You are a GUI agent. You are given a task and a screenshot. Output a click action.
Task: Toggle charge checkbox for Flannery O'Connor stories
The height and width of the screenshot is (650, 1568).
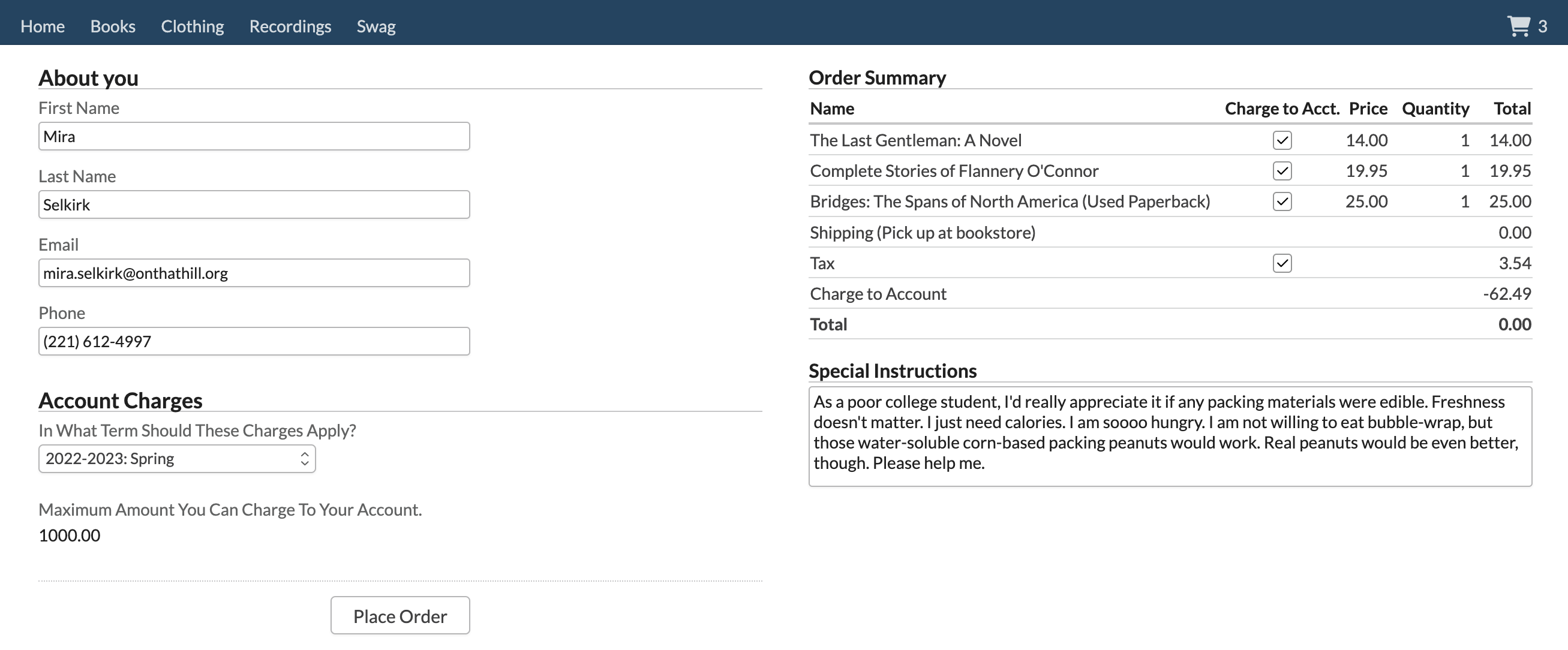1282,171
